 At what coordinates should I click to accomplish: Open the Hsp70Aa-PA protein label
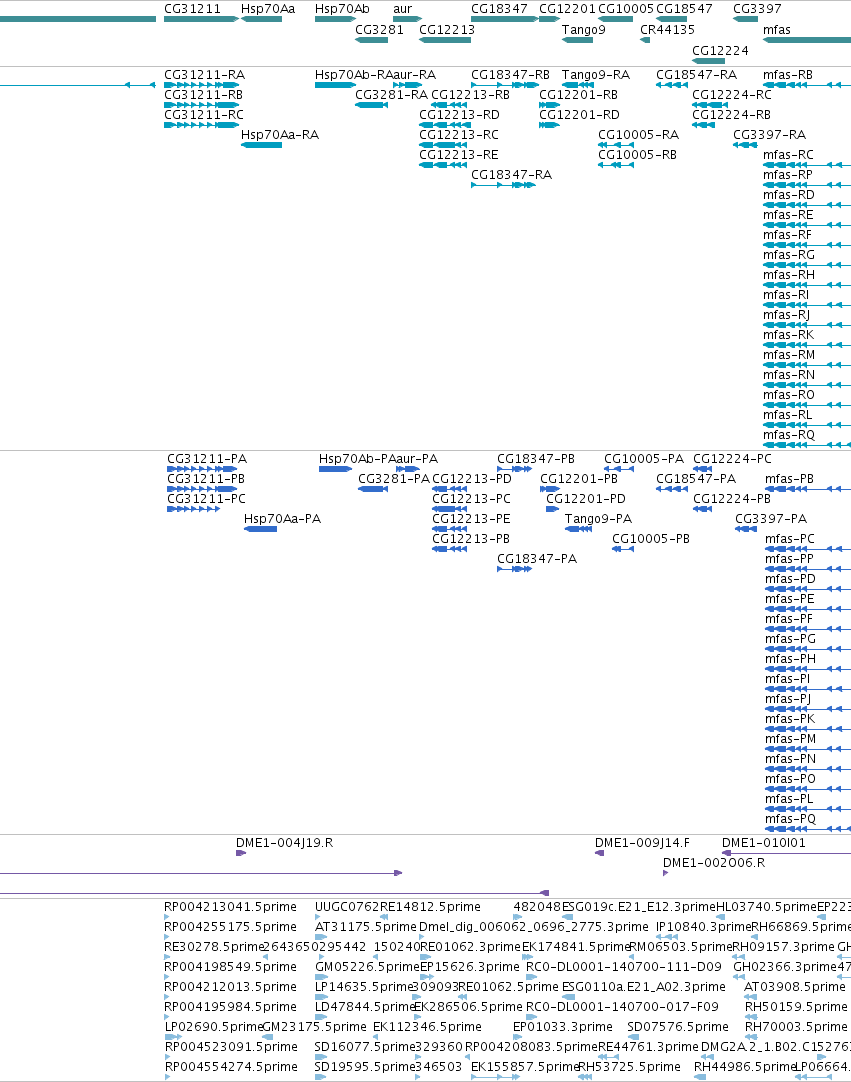(282, 519)
